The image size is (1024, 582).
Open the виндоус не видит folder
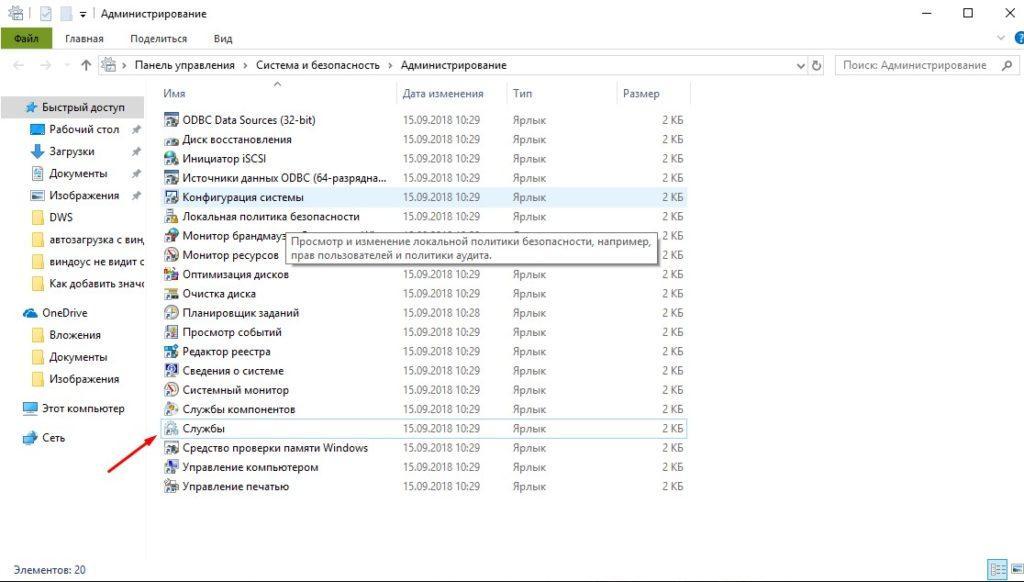96,261
